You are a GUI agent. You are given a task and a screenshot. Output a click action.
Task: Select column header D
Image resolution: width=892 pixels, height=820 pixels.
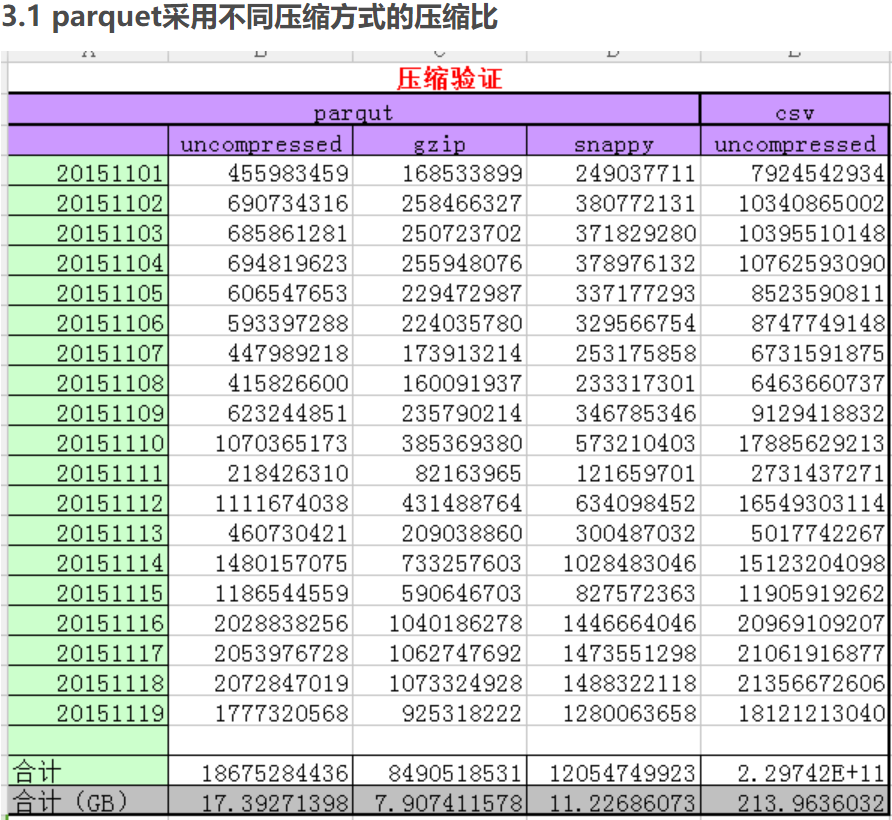613,48
